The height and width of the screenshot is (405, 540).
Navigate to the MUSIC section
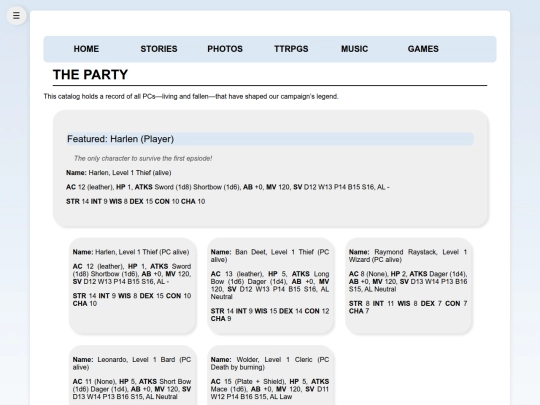[x=354, y=49]
